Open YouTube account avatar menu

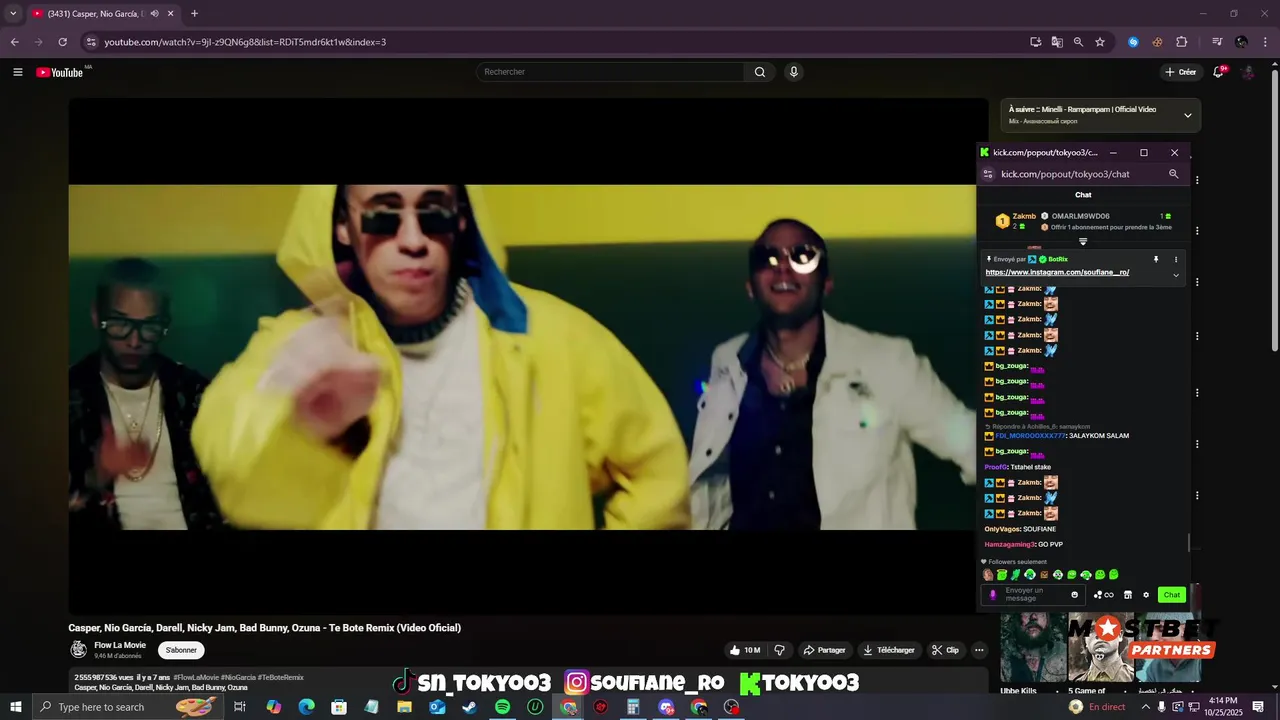[1248, 72]
